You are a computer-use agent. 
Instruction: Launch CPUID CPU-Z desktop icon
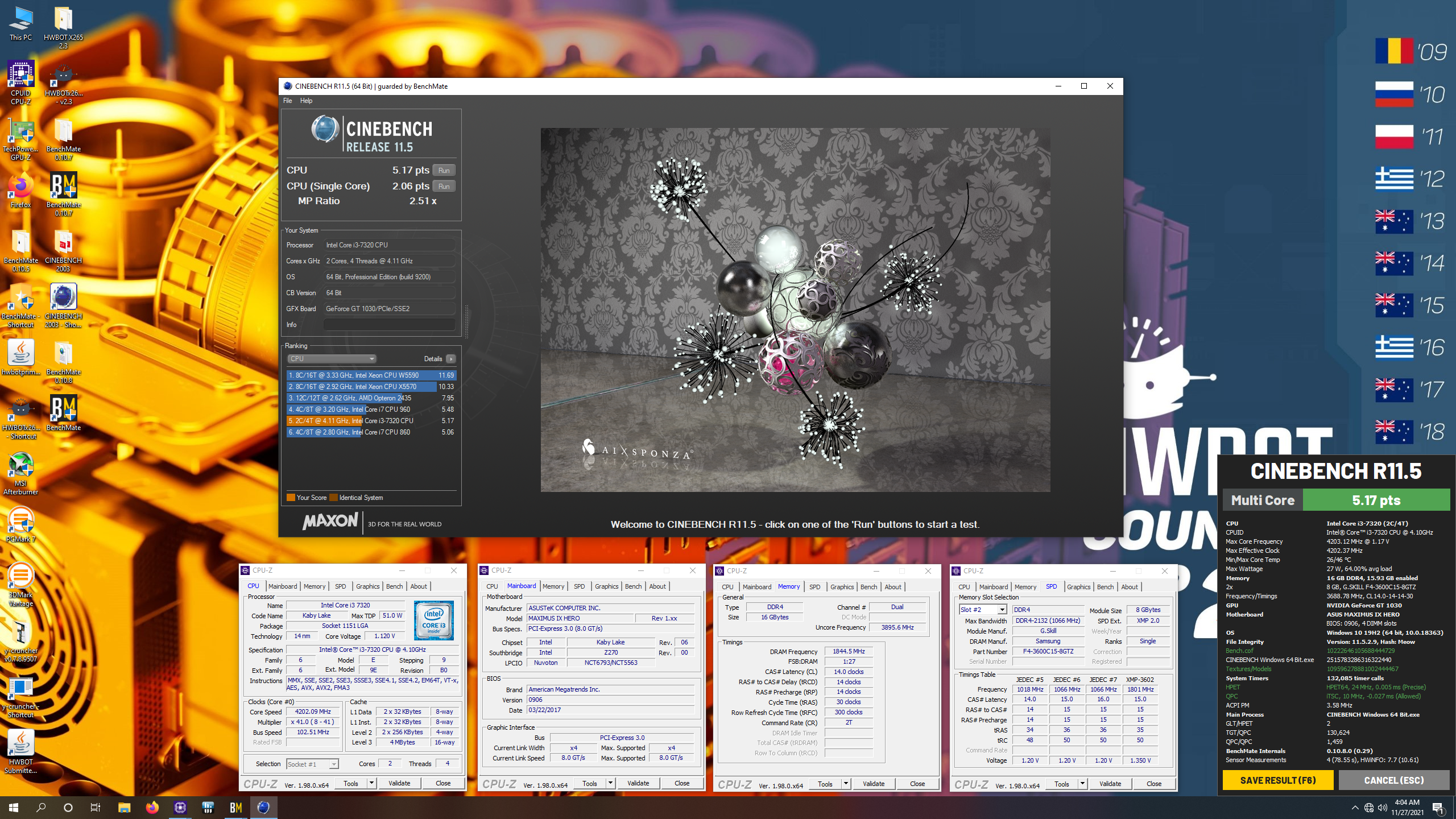[21, 82]
